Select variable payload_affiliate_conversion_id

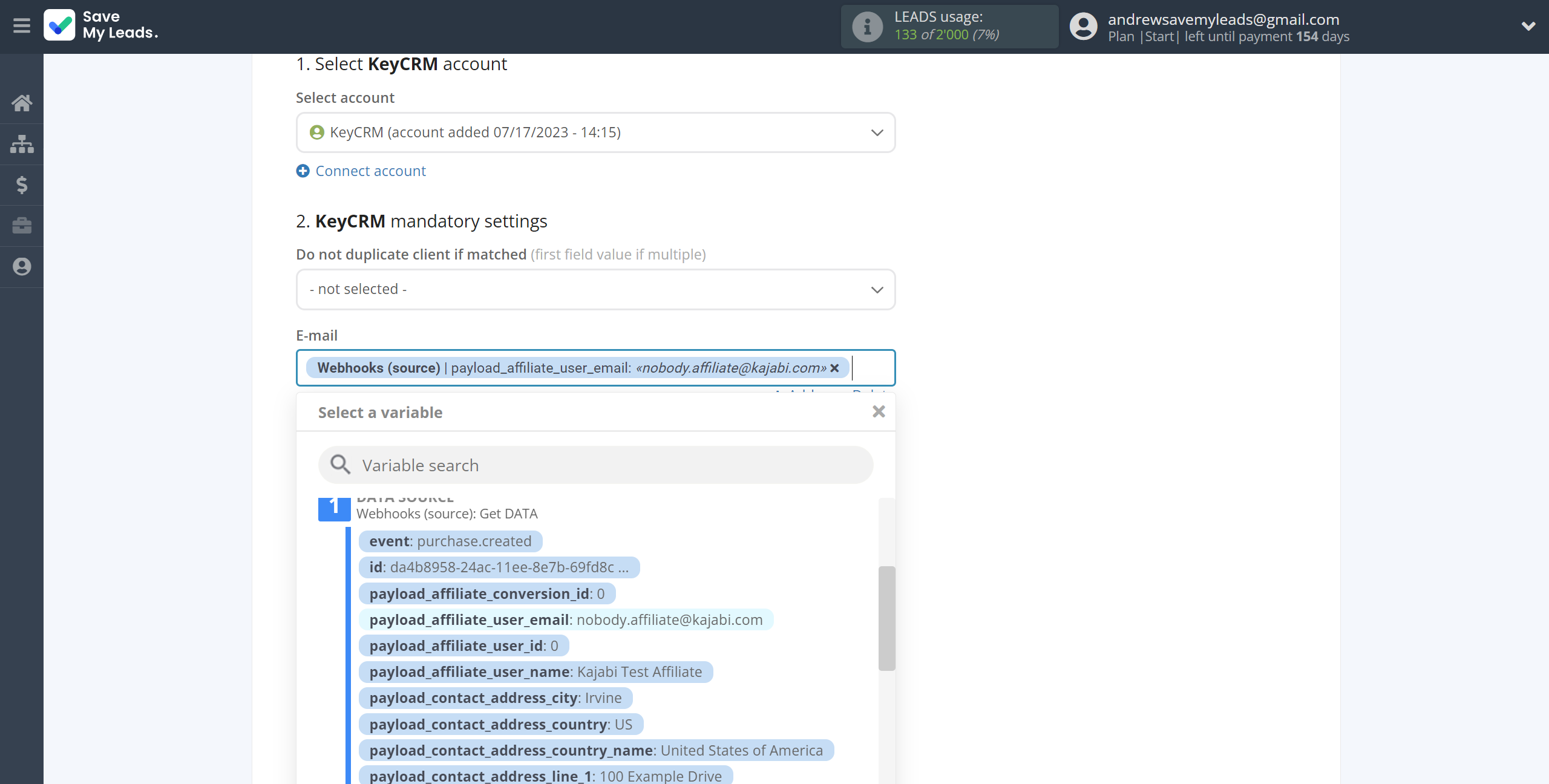point(486,593)
